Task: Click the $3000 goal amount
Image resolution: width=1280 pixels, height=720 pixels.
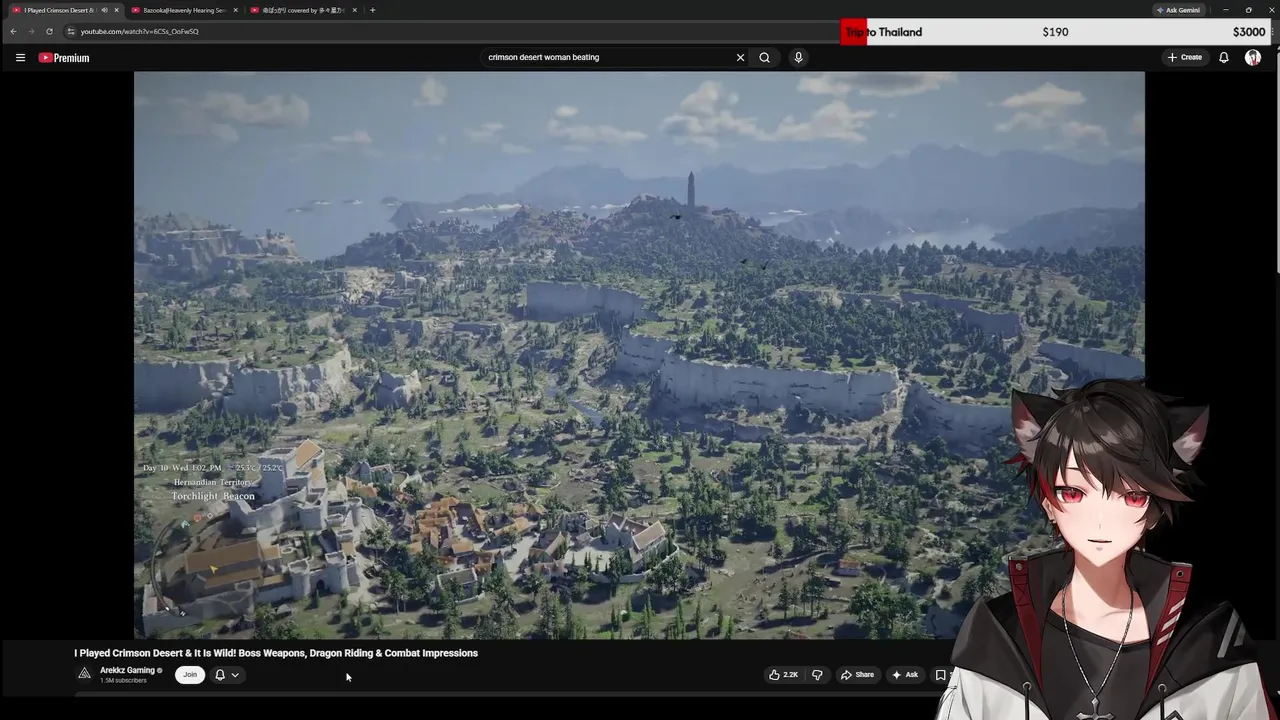Action: click(1249, 32)
